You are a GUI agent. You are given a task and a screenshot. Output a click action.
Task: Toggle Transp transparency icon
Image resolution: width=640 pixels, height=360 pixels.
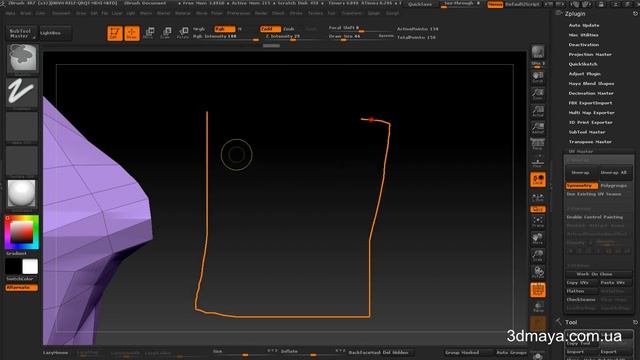pos(538,307)
